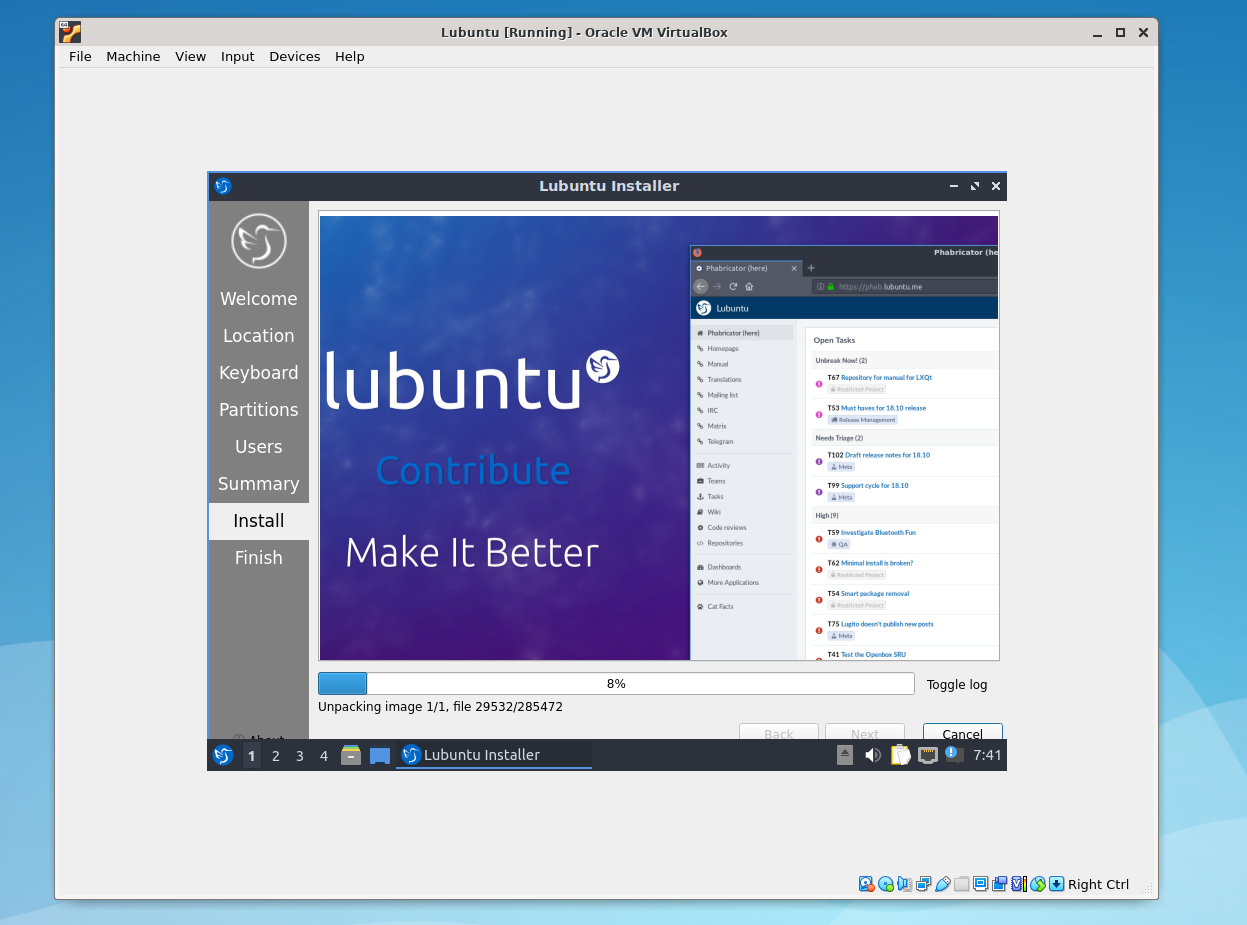The image size is (1247, 925).
Task: Open the VirtualBox audio status indicator
Action: point(905,884)
